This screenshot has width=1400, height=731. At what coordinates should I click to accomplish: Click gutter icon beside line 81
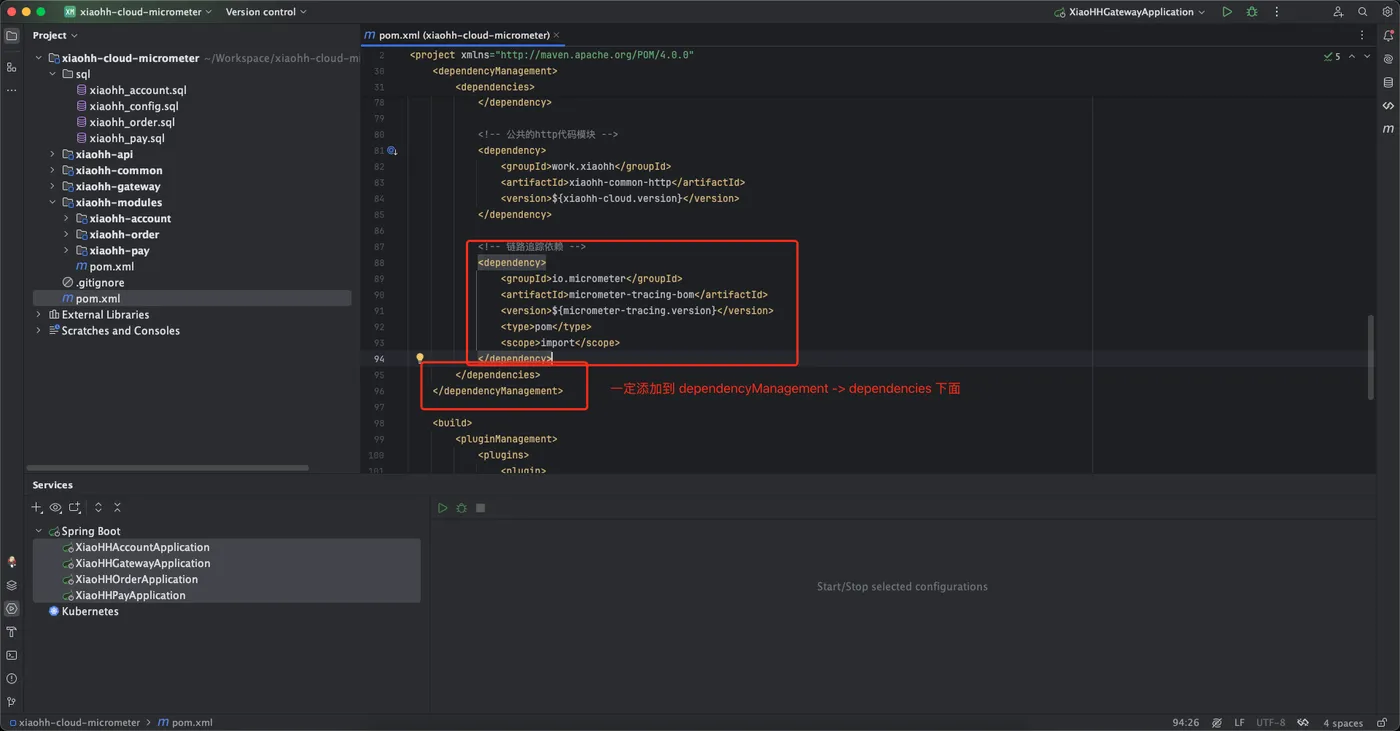(392, 151)
